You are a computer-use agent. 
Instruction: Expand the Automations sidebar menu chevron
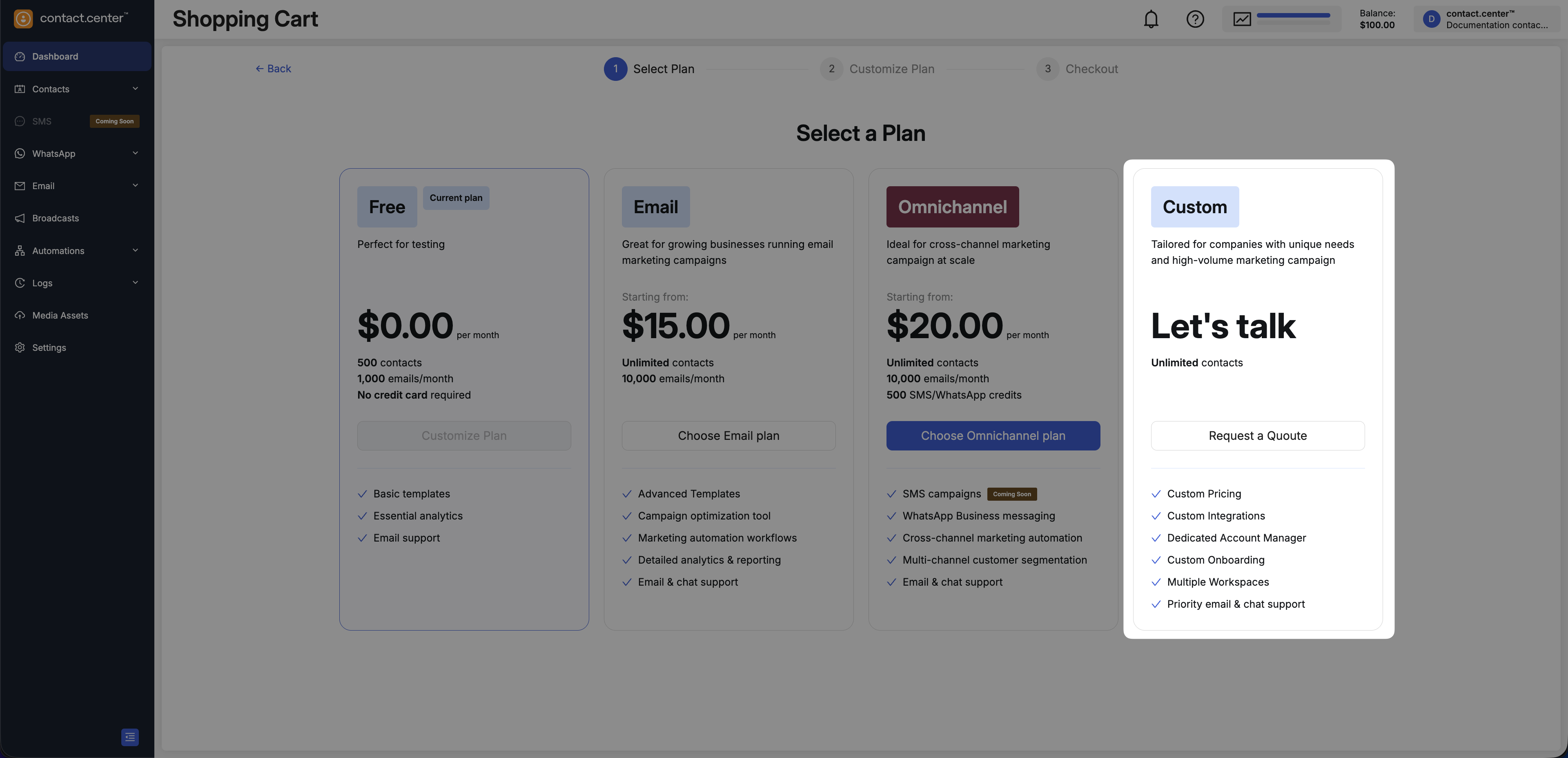(x=135, y=250)
